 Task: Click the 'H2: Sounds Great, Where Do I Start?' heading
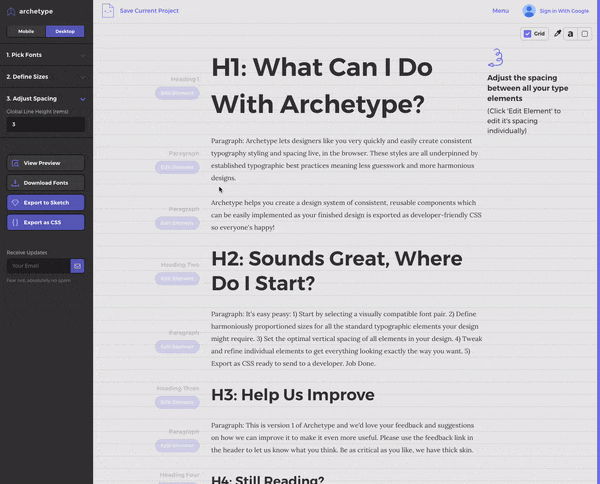(x=337, y=271)
